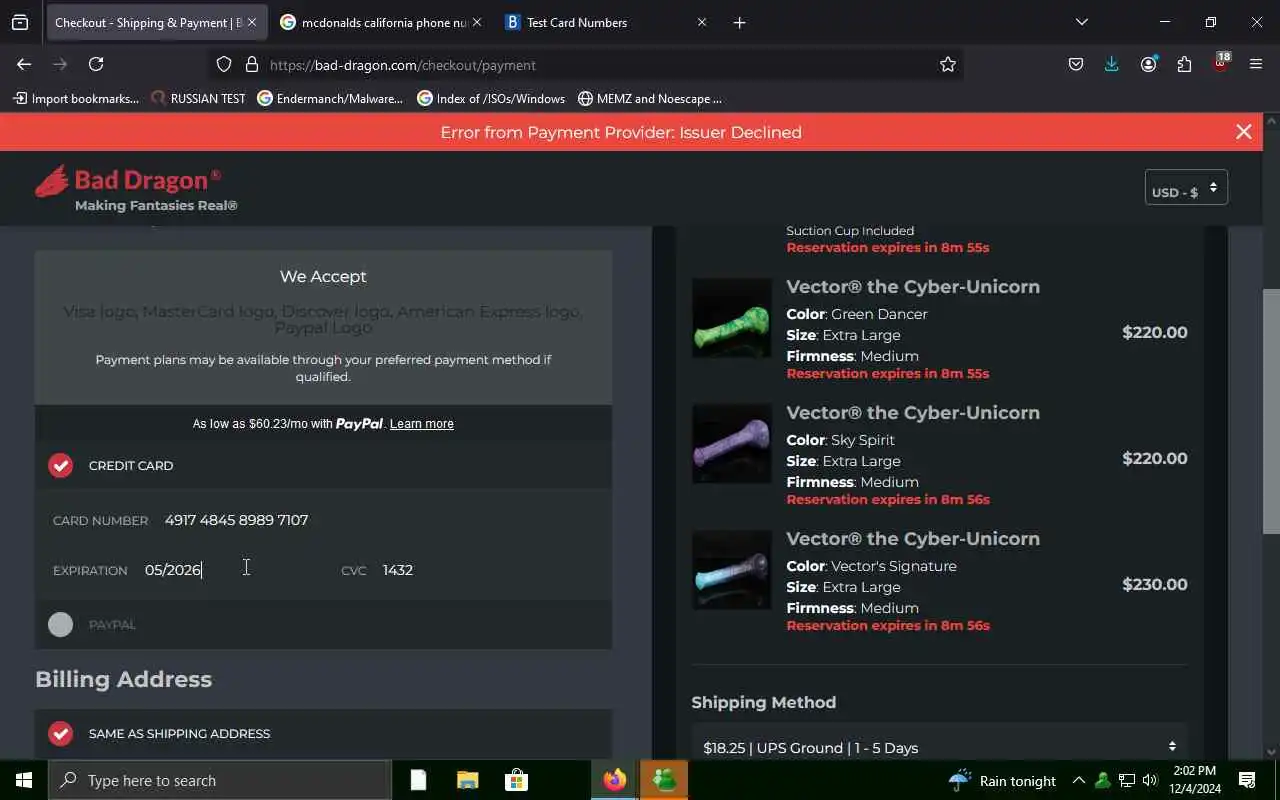Open the downloads panel
The height and width of the screenshot is (800, 1280).
[x=1112, y=64]
